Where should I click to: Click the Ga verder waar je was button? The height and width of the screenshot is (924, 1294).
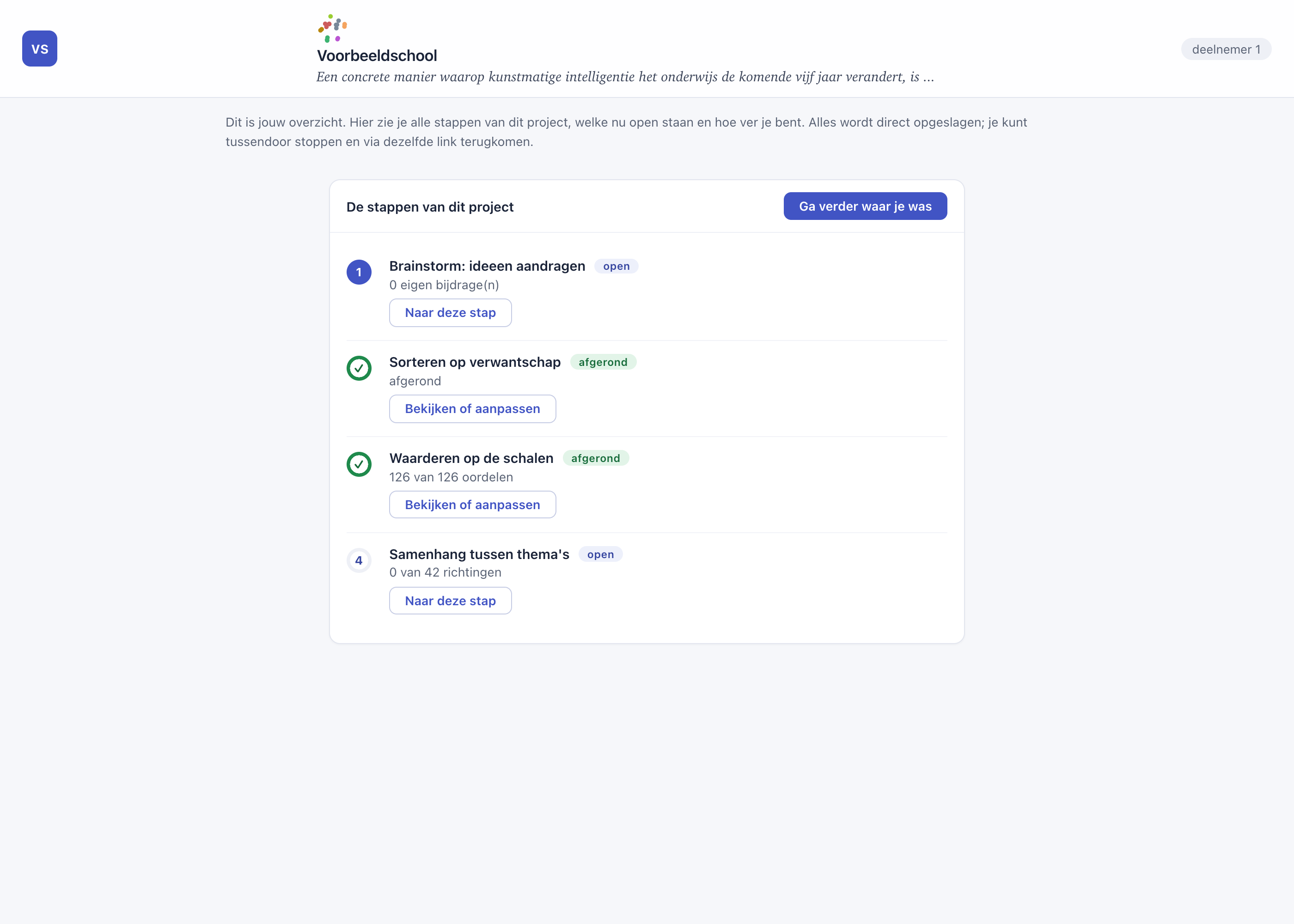pos(865,206)
